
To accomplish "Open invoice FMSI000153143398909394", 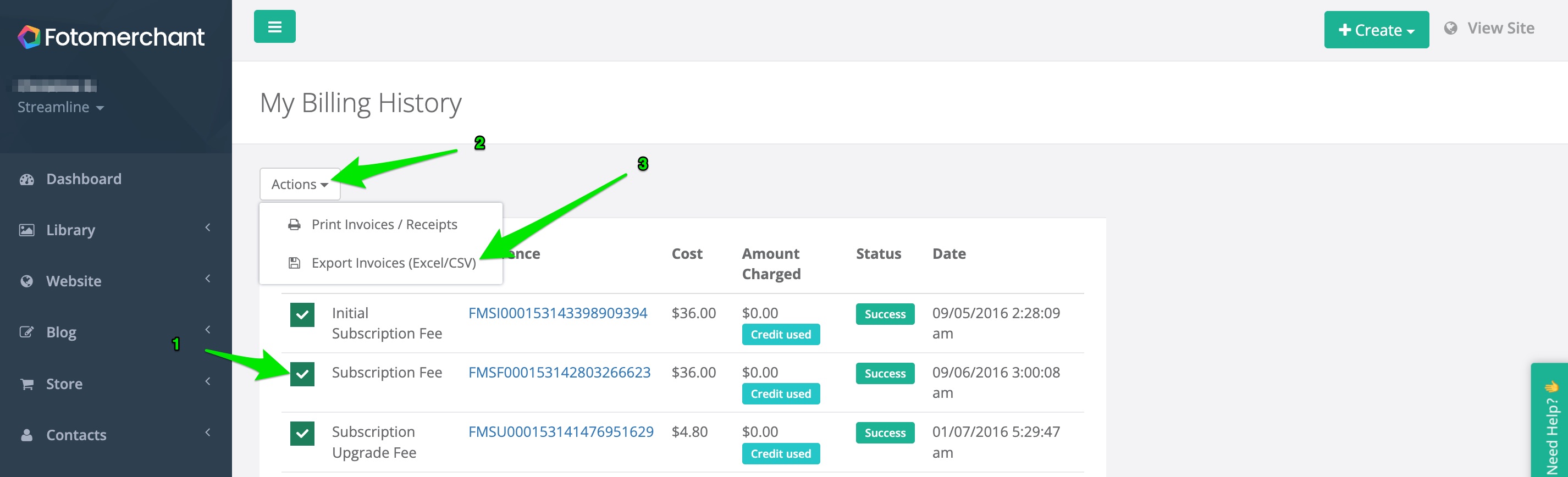I will pyautogui.click(x=557, y=313).
